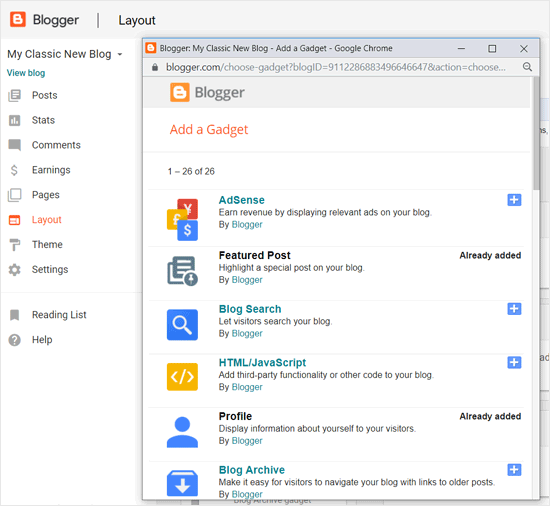Screen dimensions: 550x506
Task: Click the "1 – 26 of 26" count text
Action: (x=191, y=171)
